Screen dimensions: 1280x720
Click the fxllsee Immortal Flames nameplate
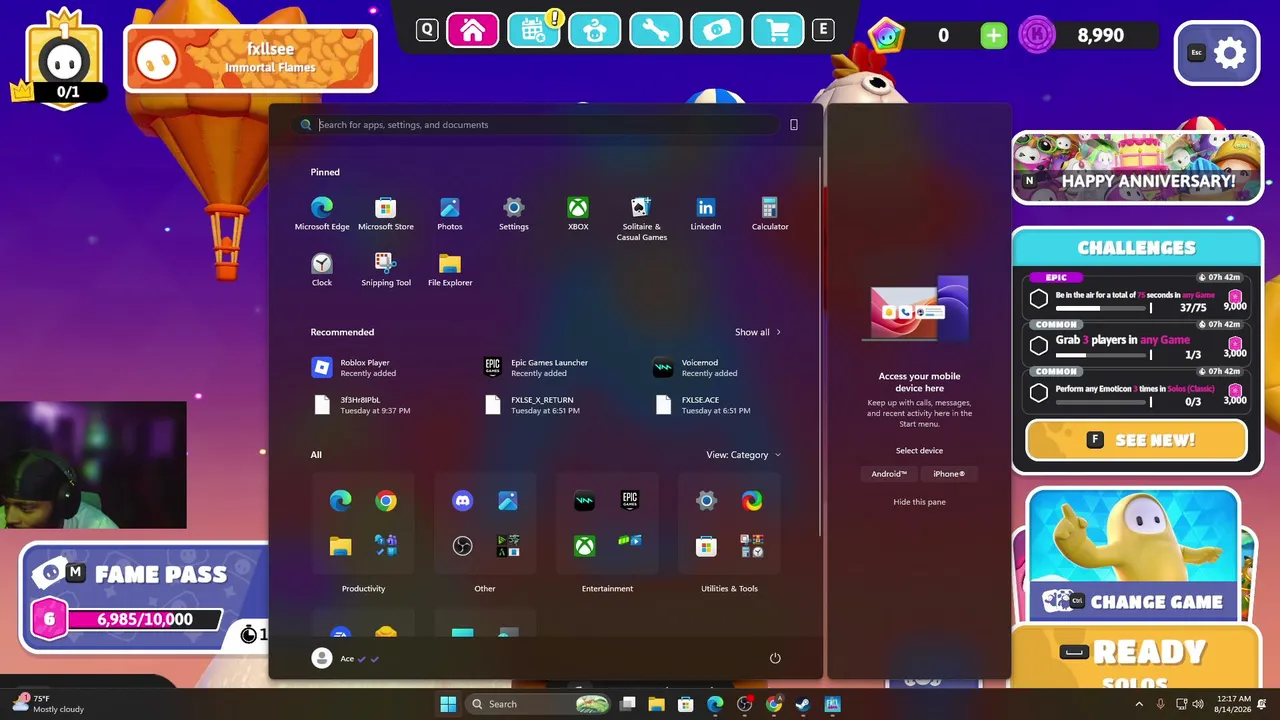250,58
